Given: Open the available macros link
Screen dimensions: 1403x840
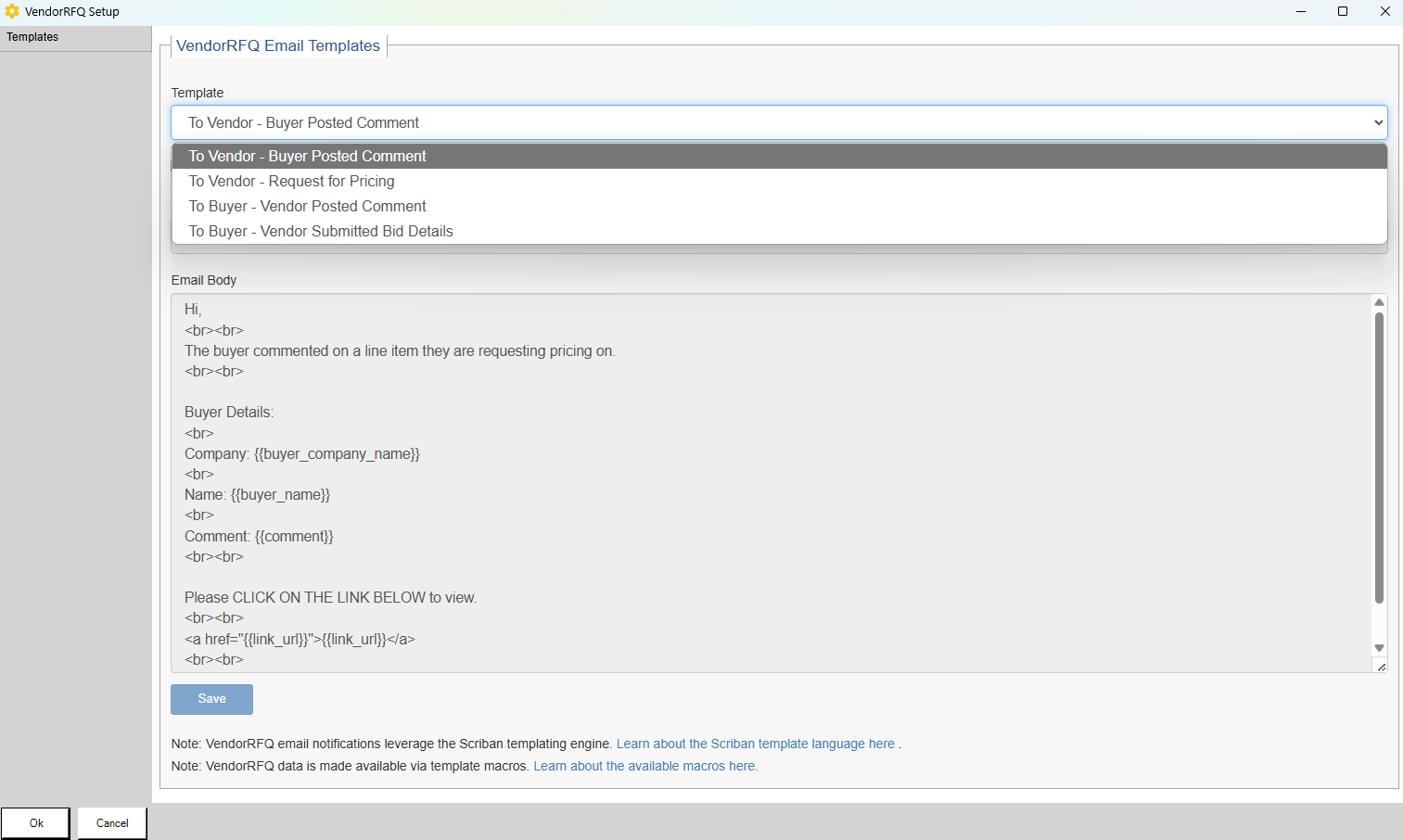Looking at the screenshot, I should pyautogui.click(x=645, y=766).
